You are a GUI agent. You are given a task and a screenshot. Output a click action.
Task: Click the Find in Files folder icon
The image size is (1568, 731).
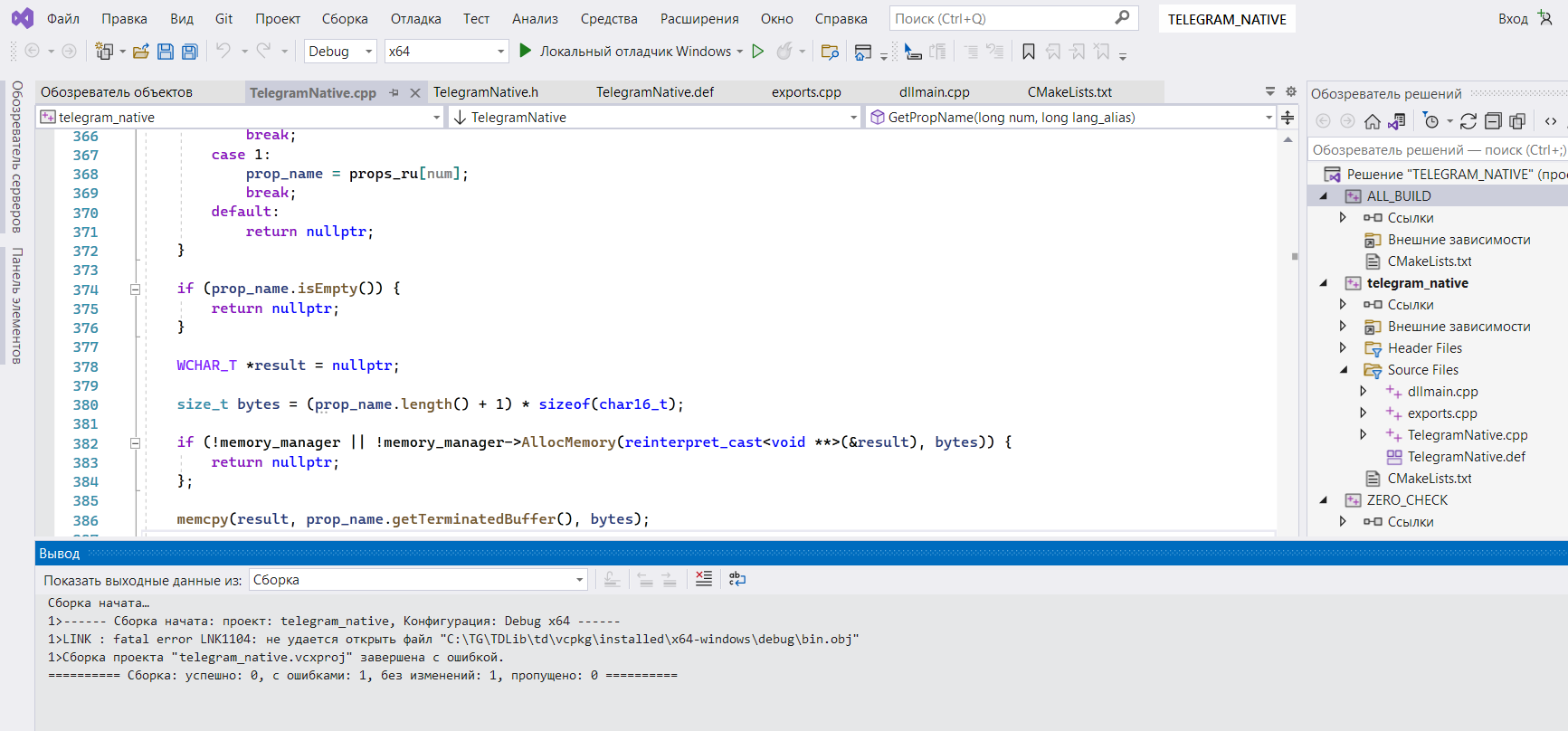point(830,52)
